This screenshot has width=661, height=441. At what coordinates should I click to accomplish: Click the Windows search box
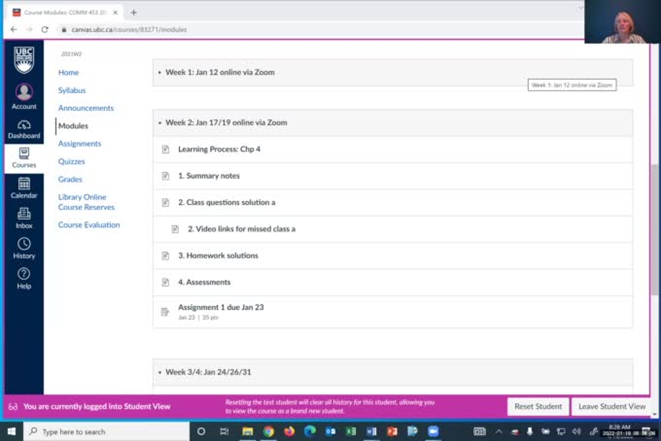click(106, 431)
